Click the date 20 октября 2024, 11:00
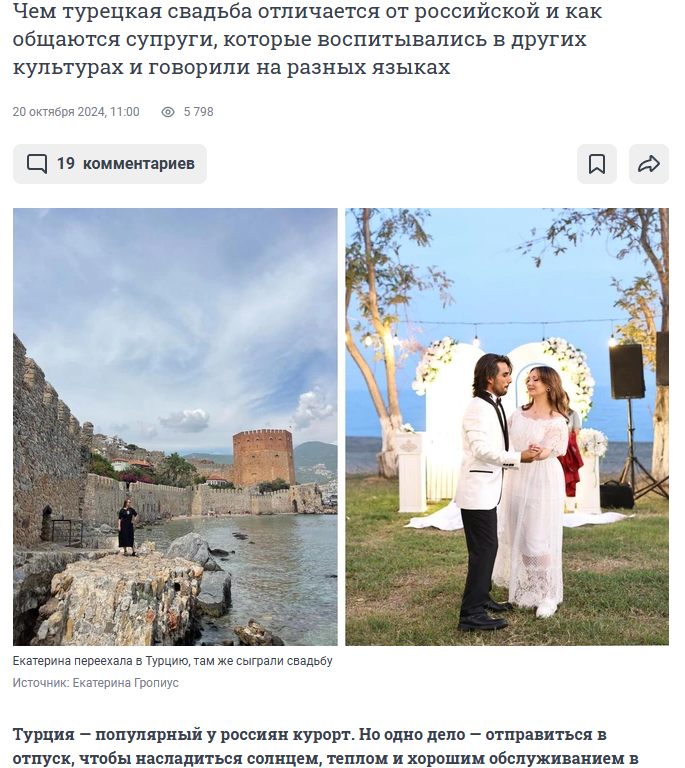This screenshot has width=685, height=768. tap(76, 112)
